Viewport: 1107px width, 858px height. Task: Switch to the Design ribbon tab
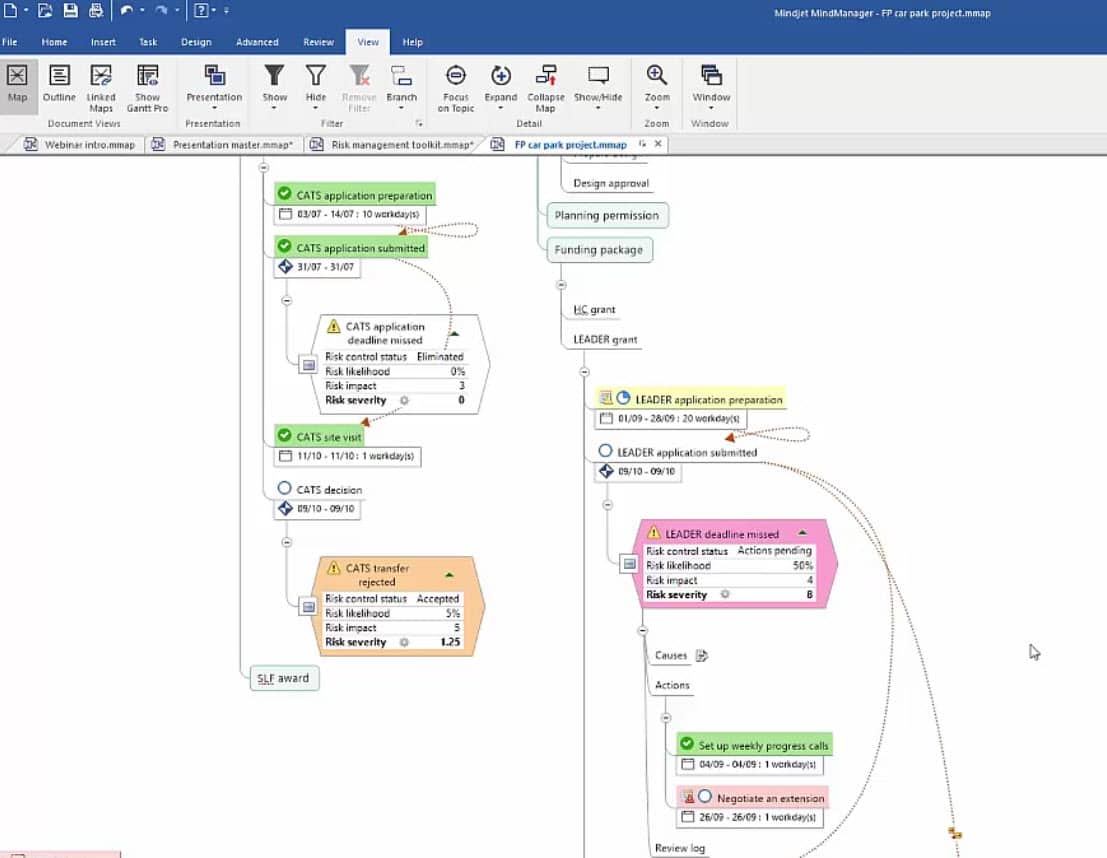[196, 42]
